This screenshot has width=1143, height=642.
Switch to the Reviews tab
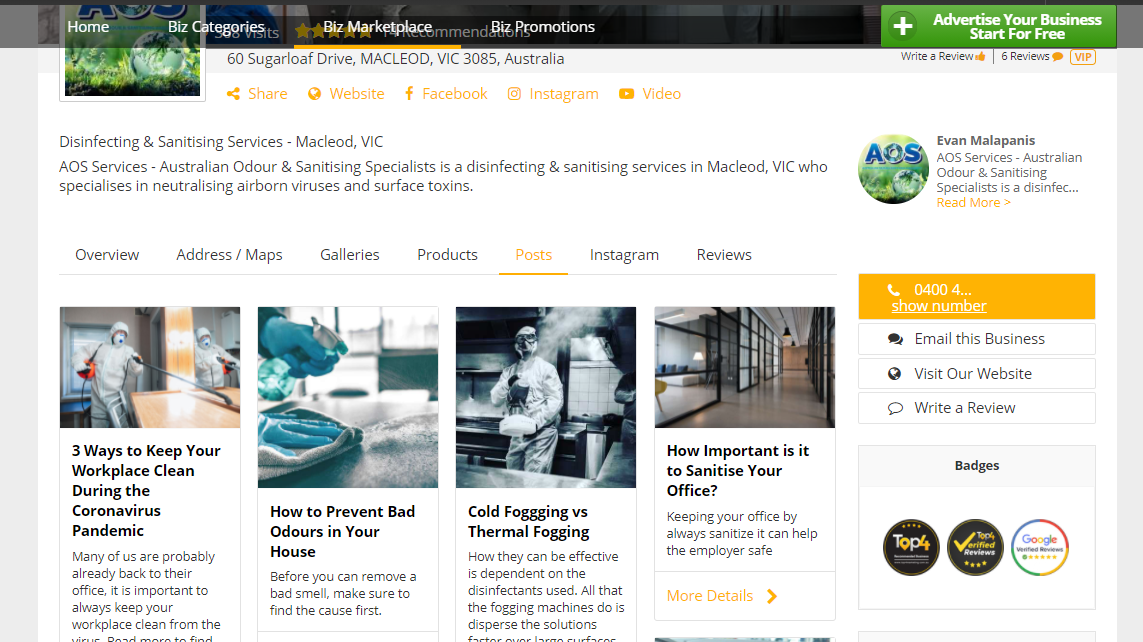tap(724, 254)
